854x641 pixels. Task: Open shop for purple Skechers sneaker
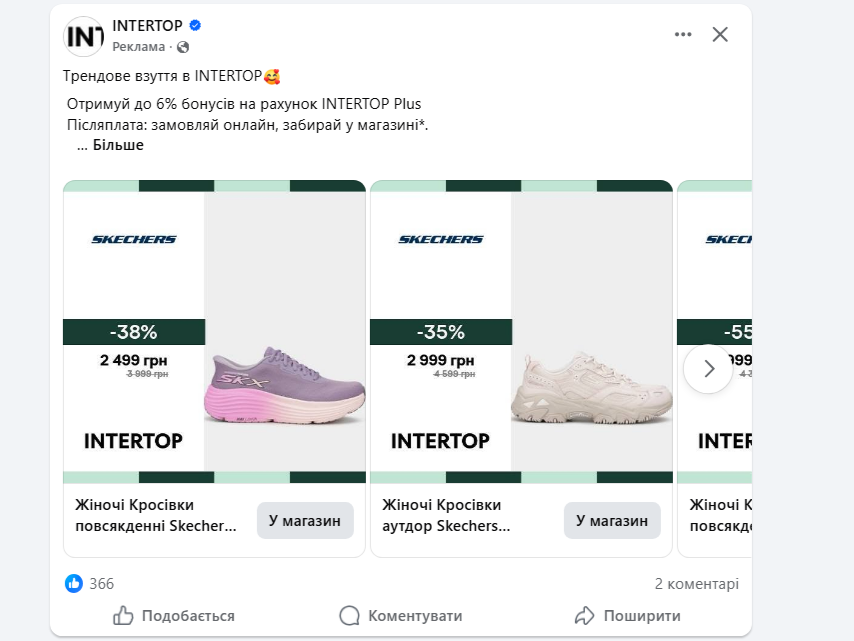[305, 521]
